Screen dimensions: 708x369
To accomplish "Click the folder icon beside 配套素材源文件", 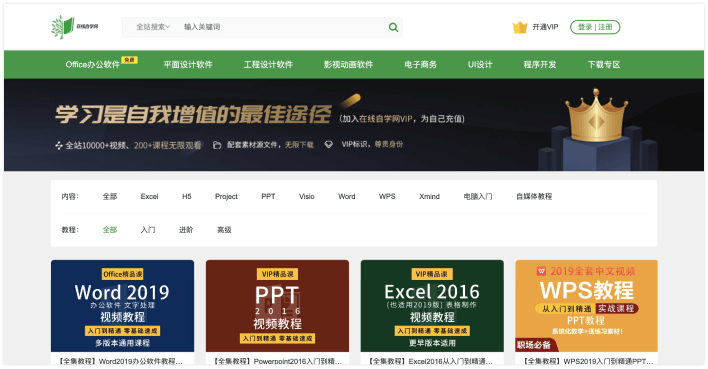I will tap(217, 145).
